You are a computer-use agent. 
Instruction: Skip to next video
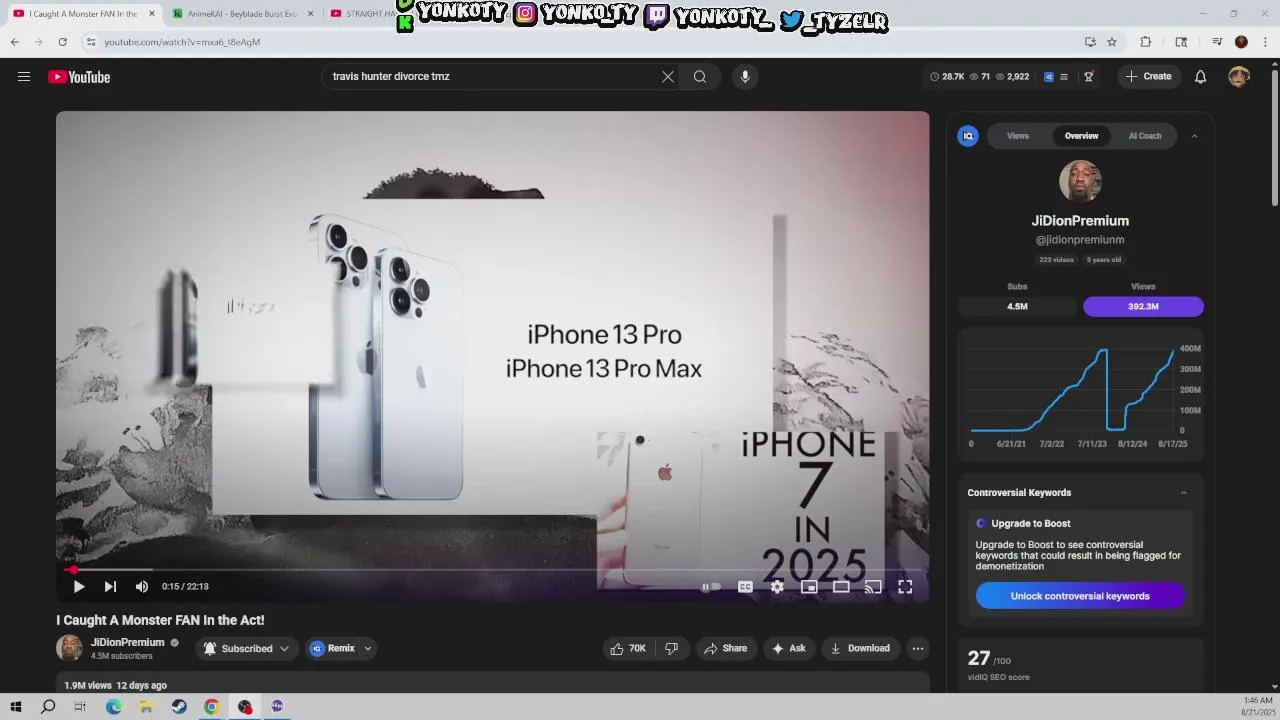(x=110, y=587)
